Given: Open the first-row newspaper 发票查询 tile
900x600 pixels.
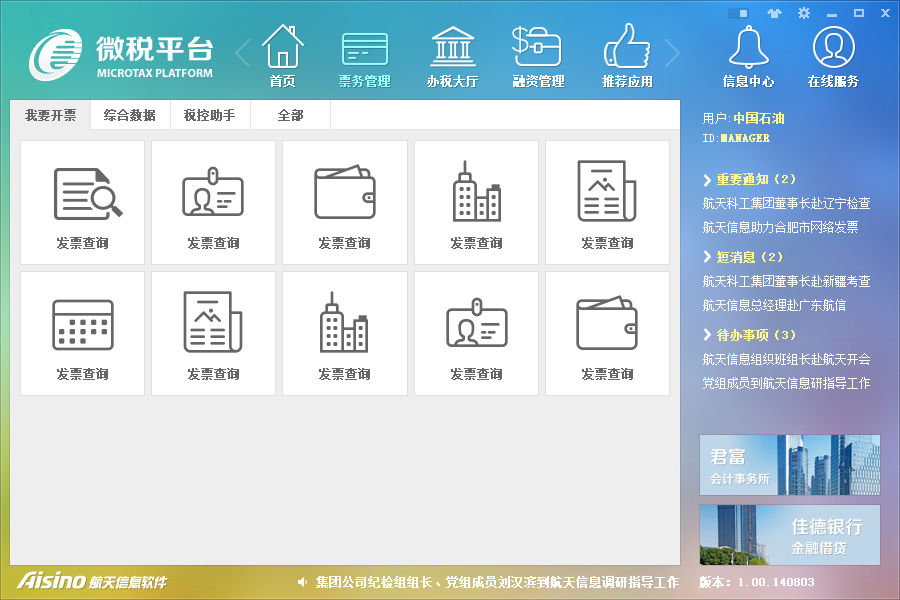Looking at the screenshot, I should [607, 202].
